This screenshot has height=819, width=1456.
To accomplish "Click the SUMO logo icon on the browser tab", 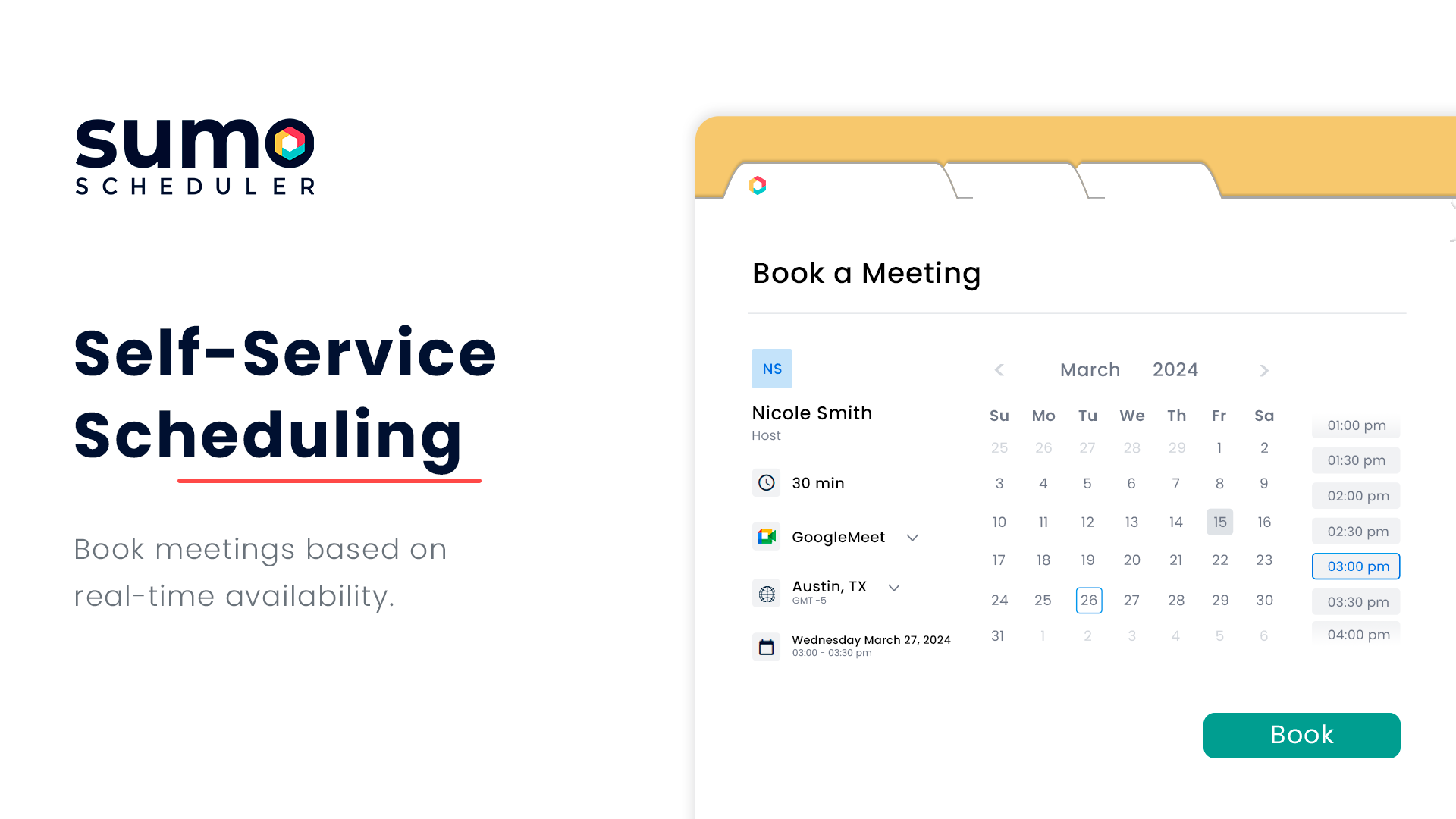I will pyautogui.click(x=758, y=185).
